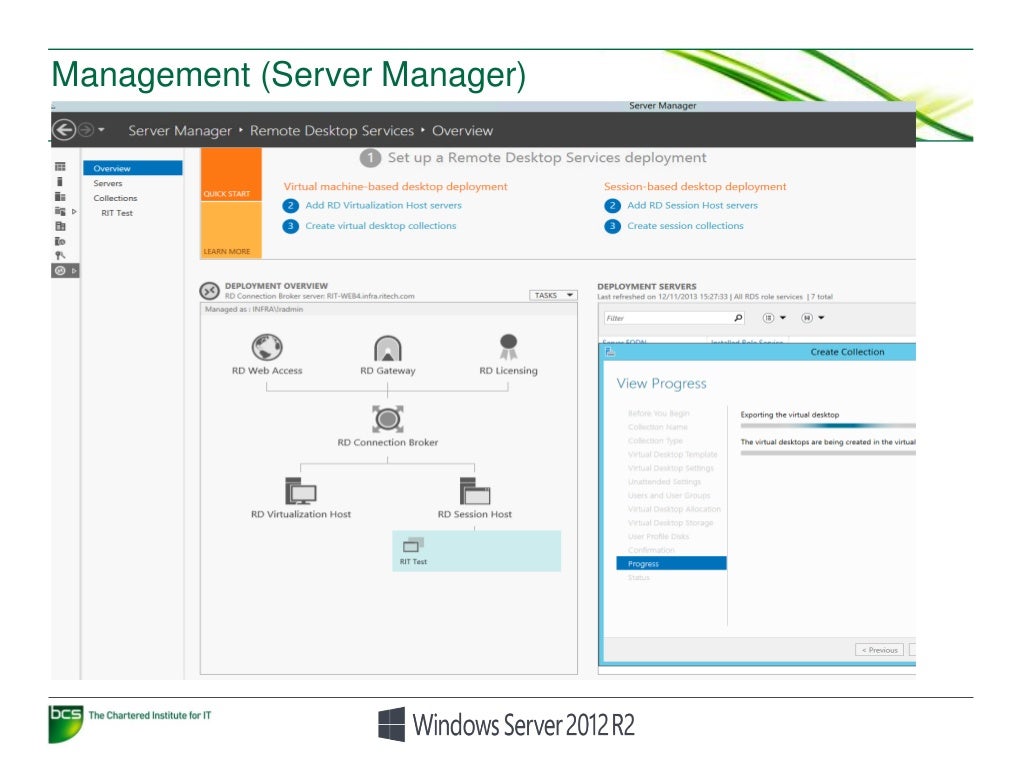Click the list view options round icon
1024x768 pixels.
coord(768,318)
